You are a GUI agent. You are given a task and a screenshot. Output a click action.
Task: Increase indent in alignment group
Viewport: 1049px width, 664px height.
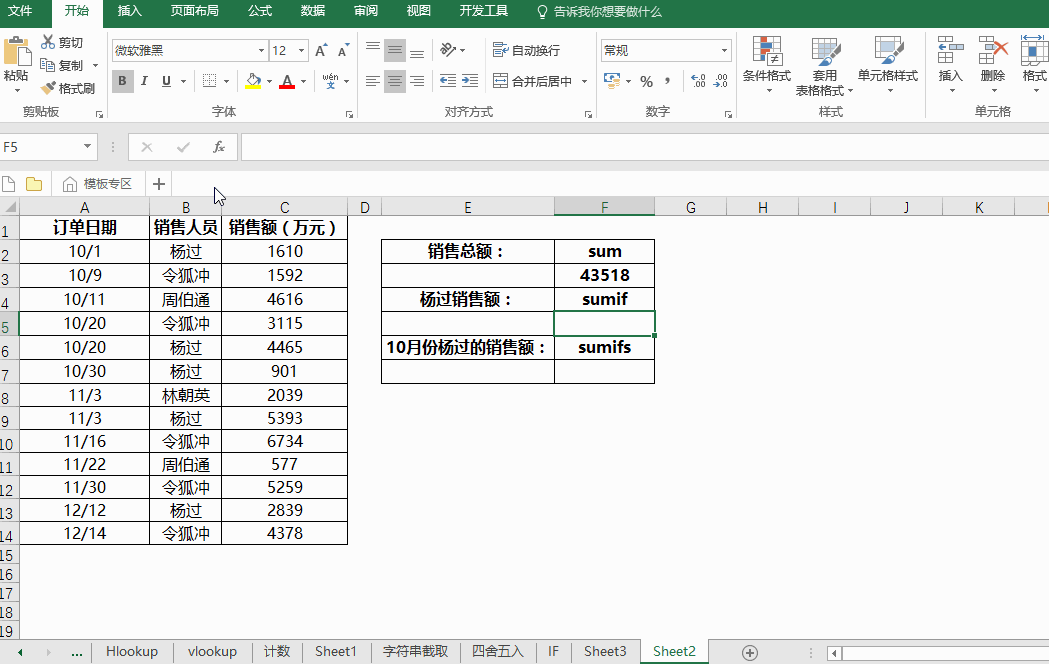pos(470,81)
